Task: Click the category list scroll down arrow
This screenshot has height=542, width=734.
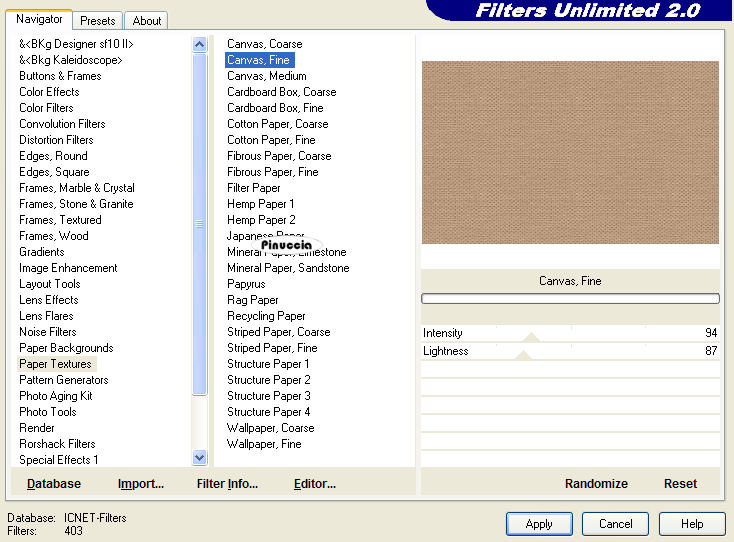Action: coord(199,457)
